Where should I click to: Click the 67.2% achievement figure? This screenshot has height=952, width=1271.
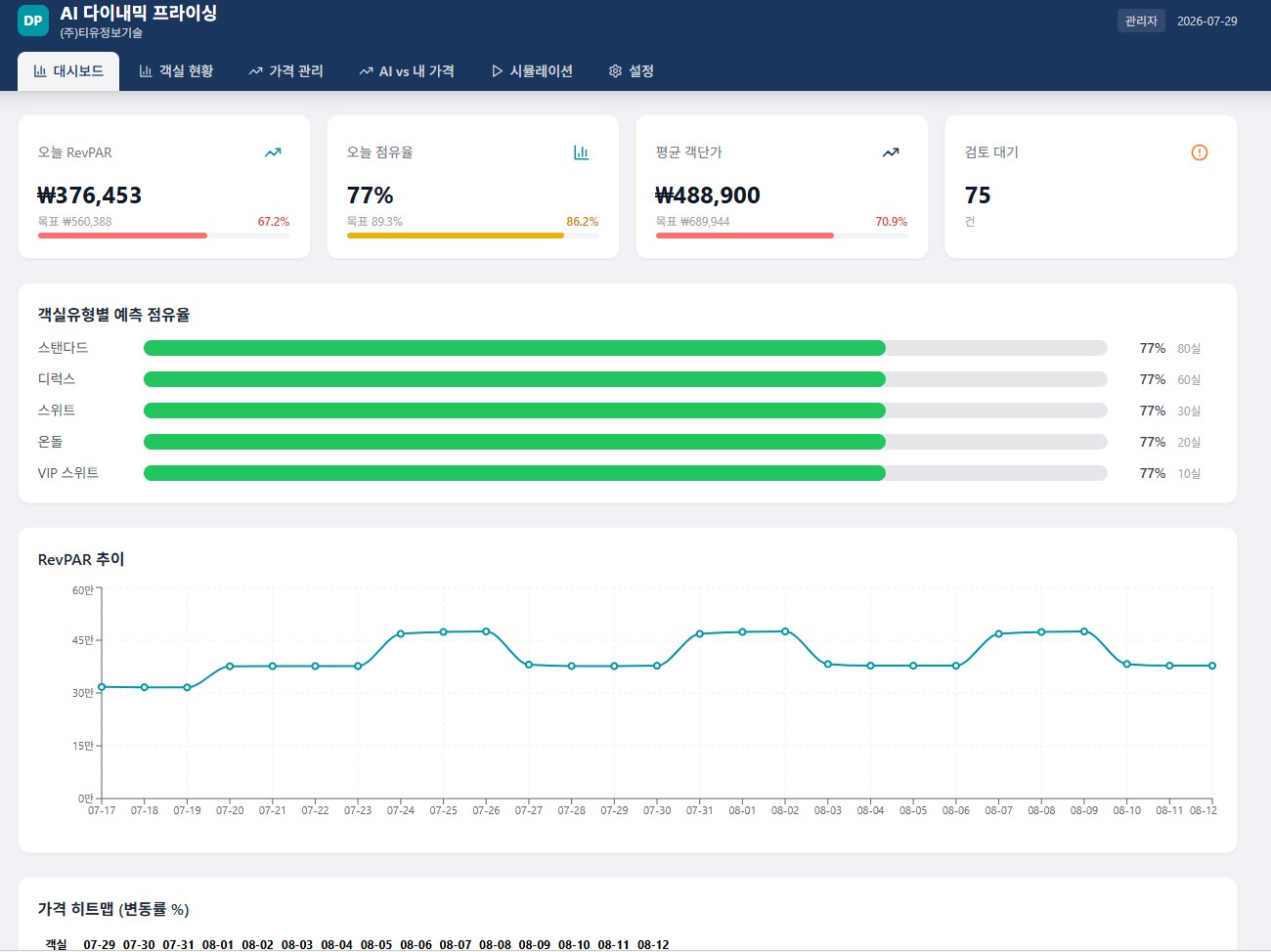(x=274, y=222)
